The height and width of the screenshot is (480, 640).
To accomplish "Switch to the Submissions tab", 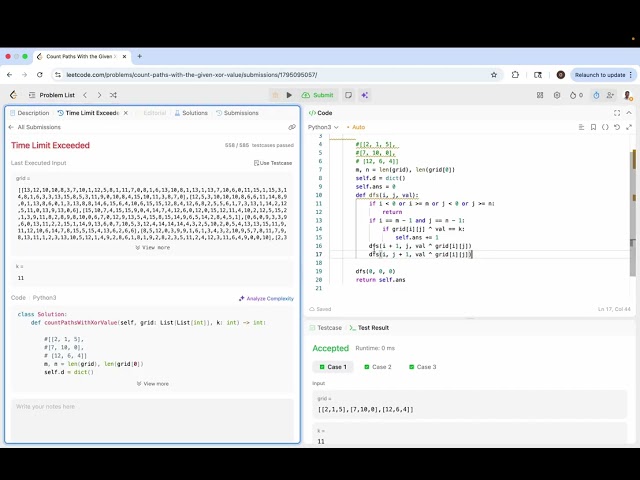I will [x=237, y=113].
